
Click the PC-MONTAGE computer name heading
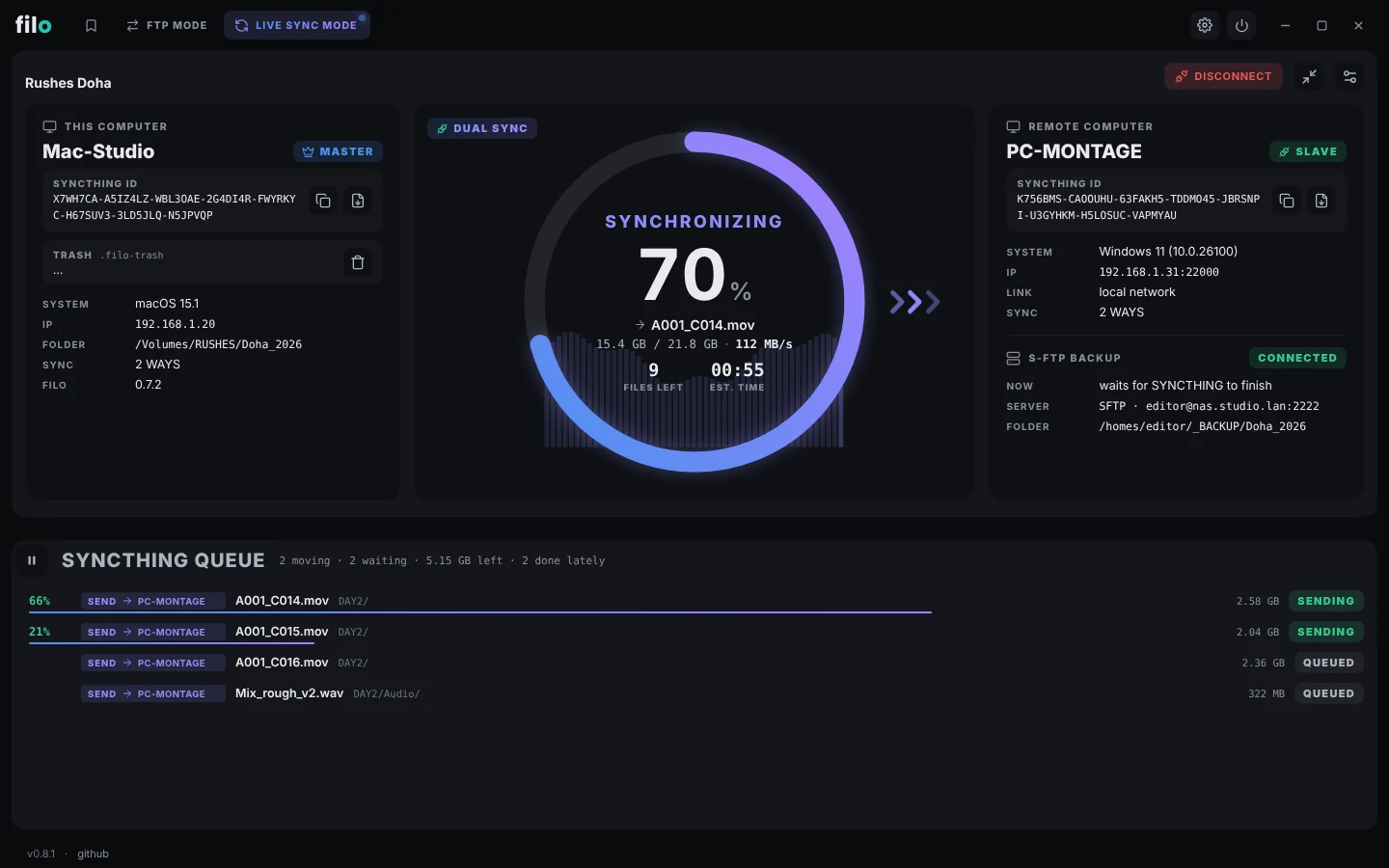coord(1074,151)
